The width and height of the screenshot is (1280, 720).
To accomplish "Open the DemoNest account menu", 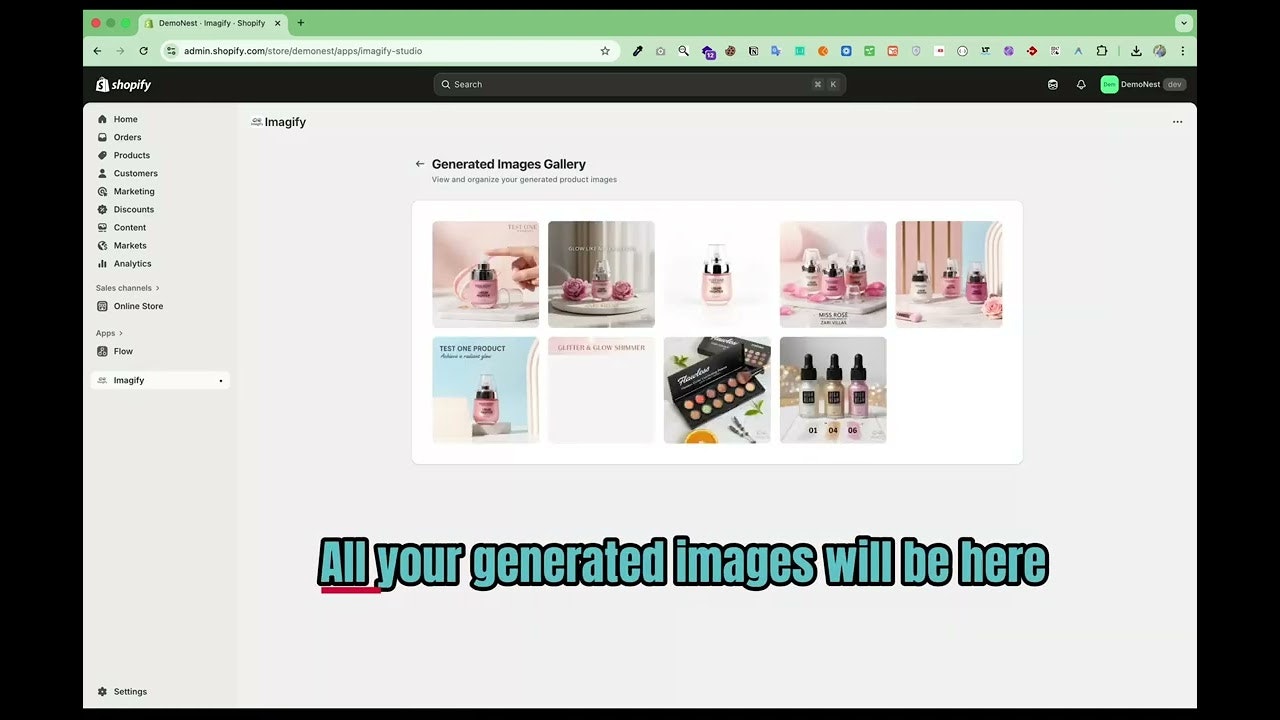I will [x=1143, y=84].
